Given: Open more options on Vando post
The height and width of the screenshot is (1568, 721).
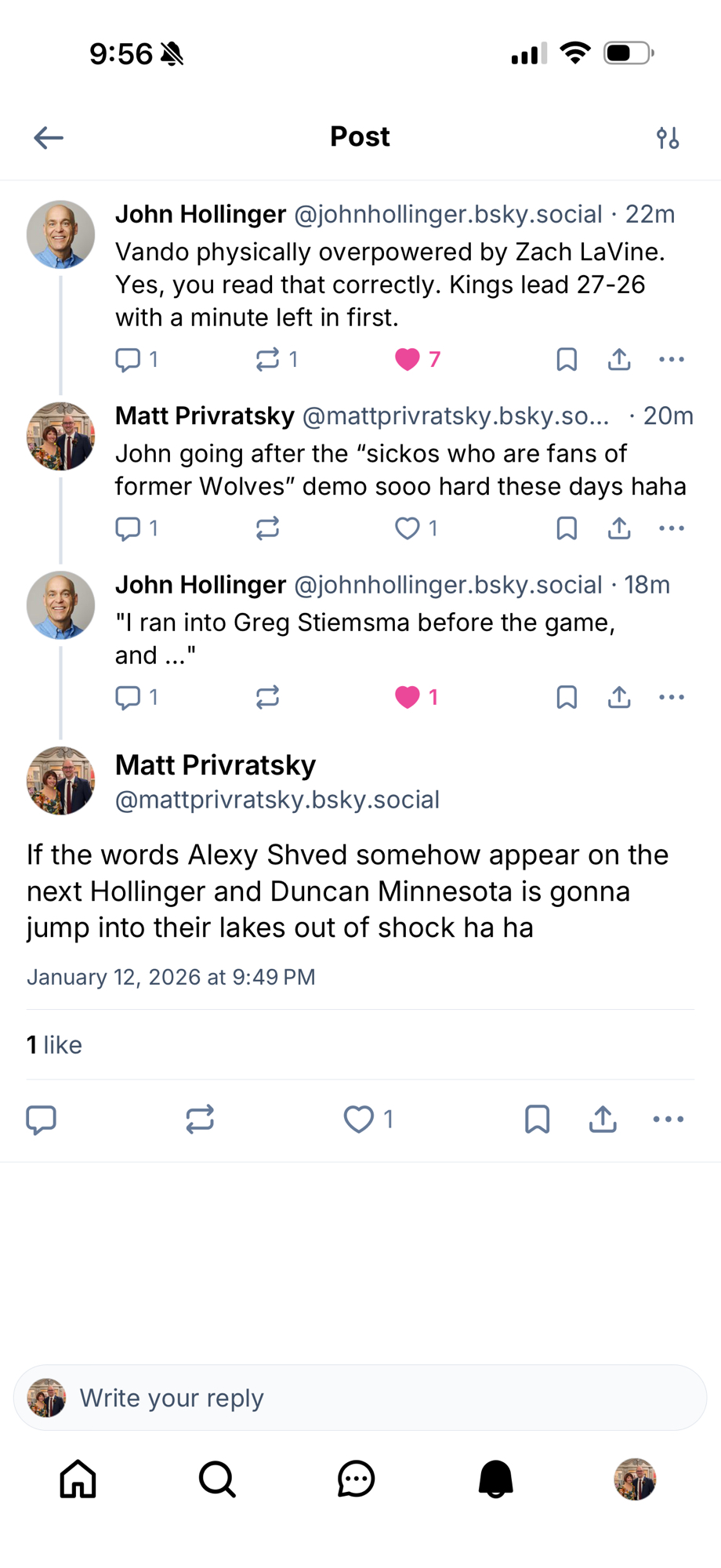Looking at the screenshot, I should pyautogui.click(x=672, y=360).
